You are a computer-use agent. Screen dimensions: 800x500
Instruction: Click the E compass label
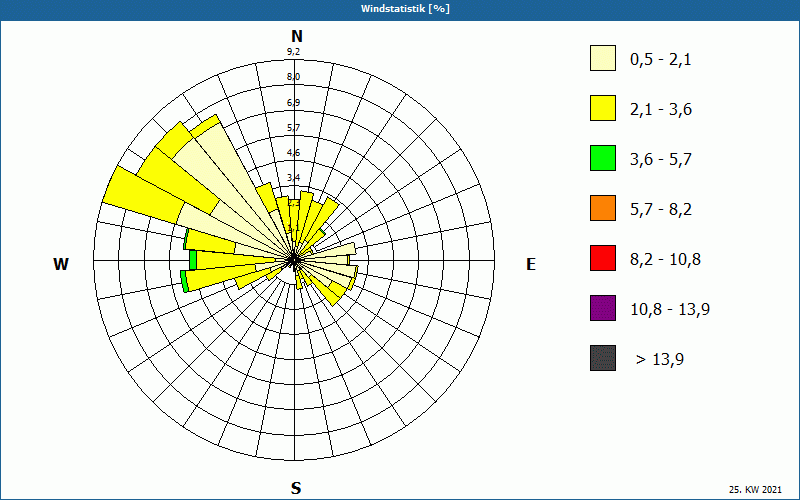click(x=531, y=264)
